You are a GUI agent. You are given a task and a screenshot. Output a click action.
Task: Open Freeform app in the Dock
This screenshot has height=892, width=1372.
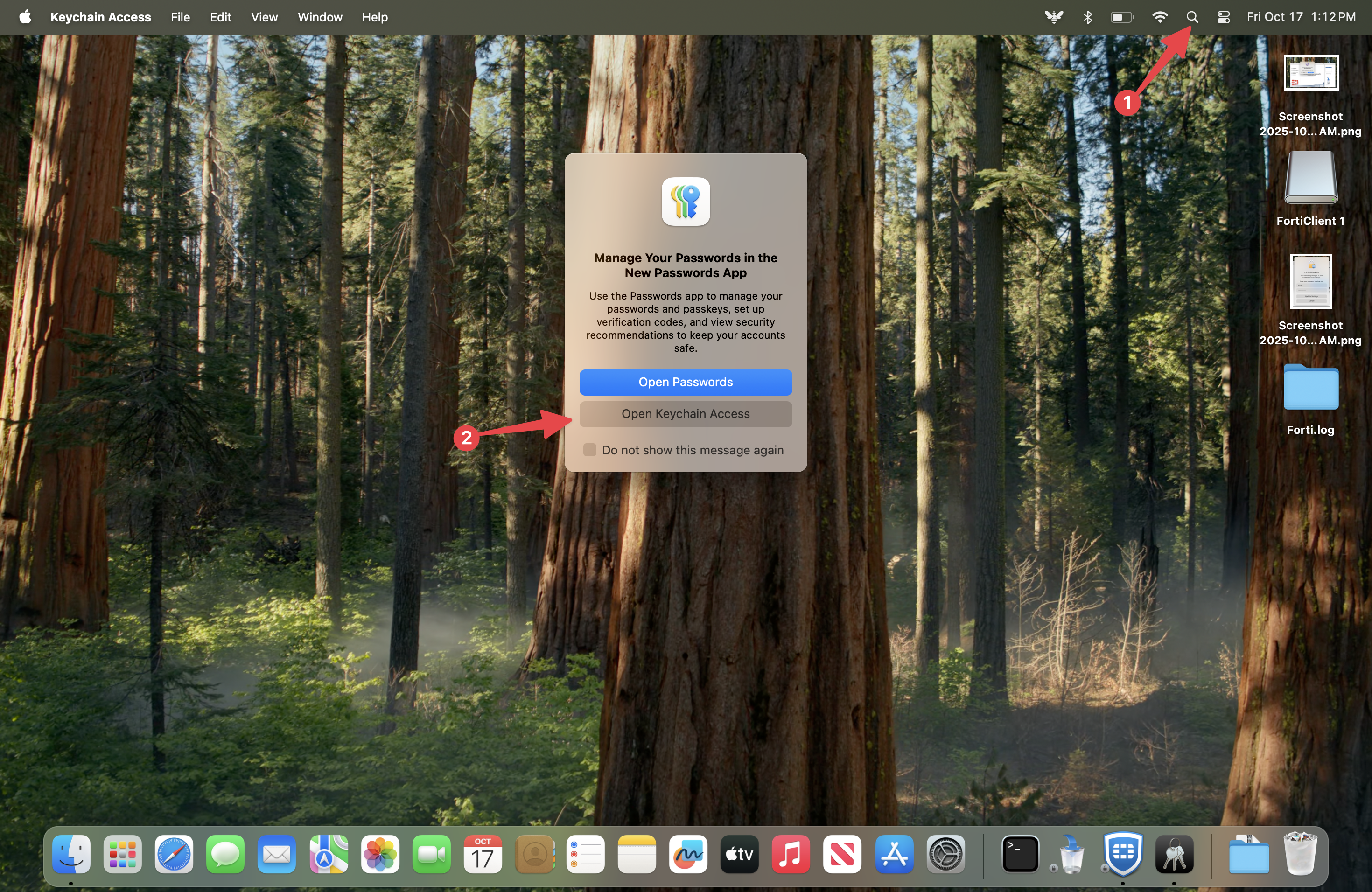pyautogui.click(x=688, y=854)
